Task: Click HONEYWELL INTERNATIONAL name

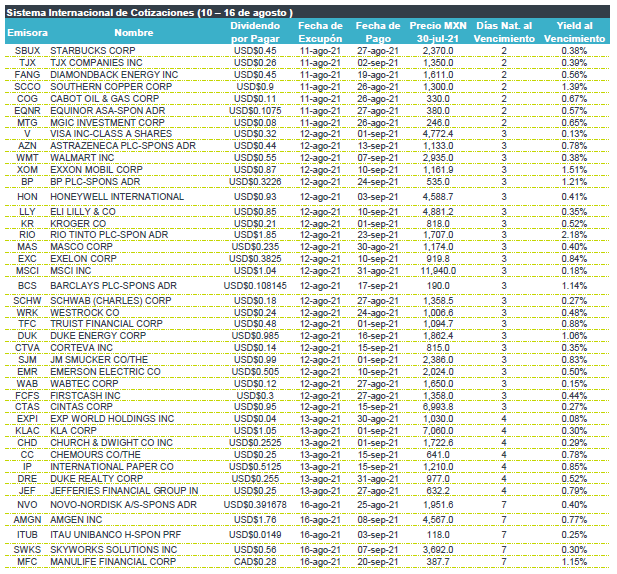Action: coord(117,197)
